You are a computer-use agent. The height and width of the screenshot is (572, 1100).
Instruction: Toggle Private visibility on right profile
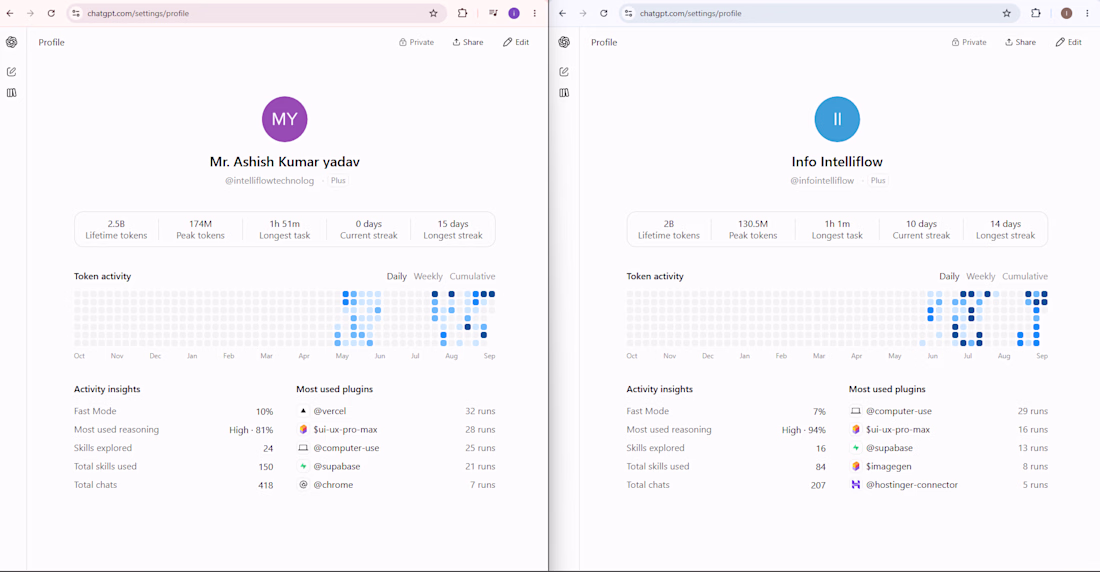(969, 42)
